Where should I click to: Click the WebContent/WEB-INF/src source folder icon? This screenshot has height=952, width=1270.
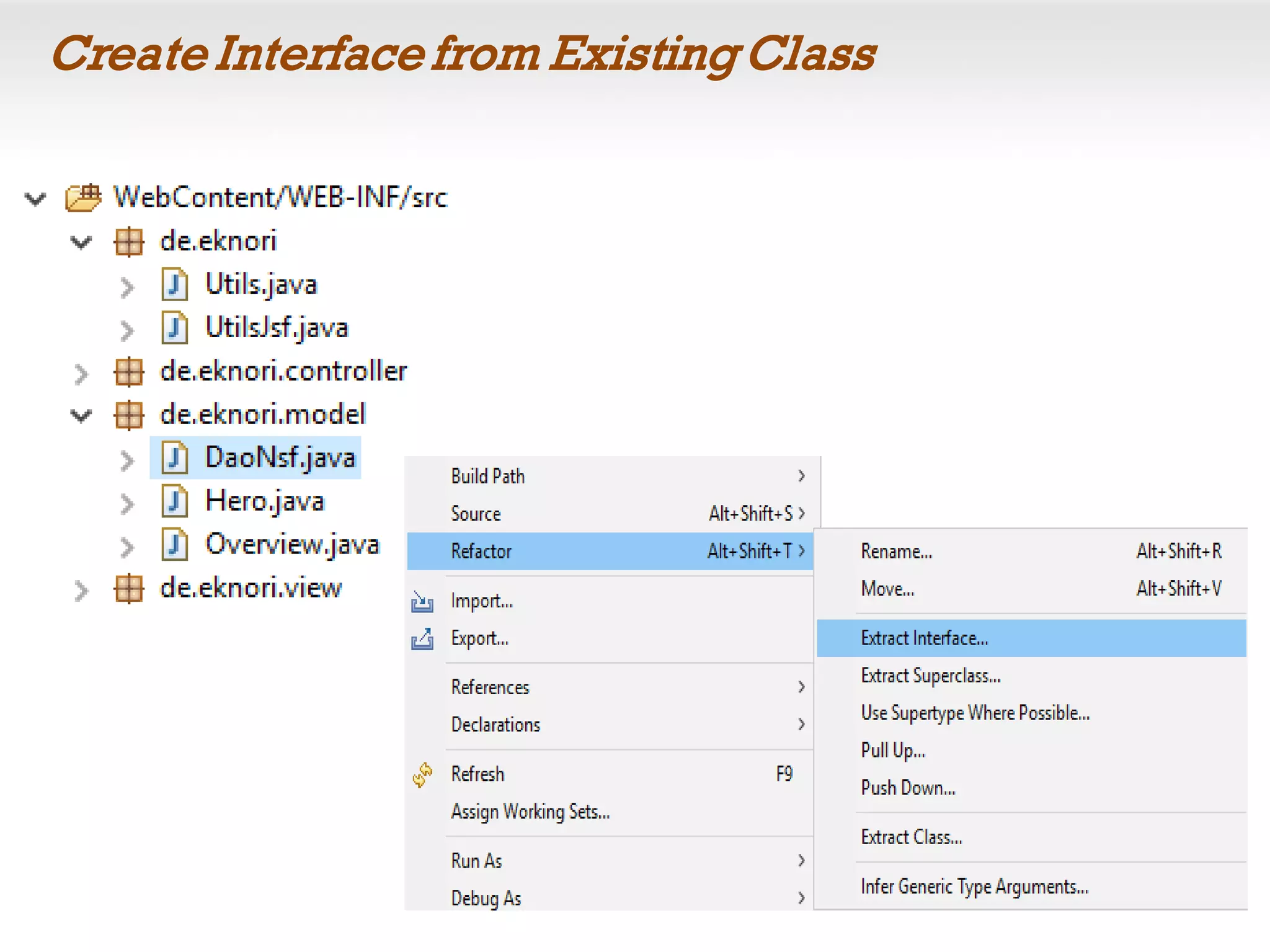pos(83,198)
